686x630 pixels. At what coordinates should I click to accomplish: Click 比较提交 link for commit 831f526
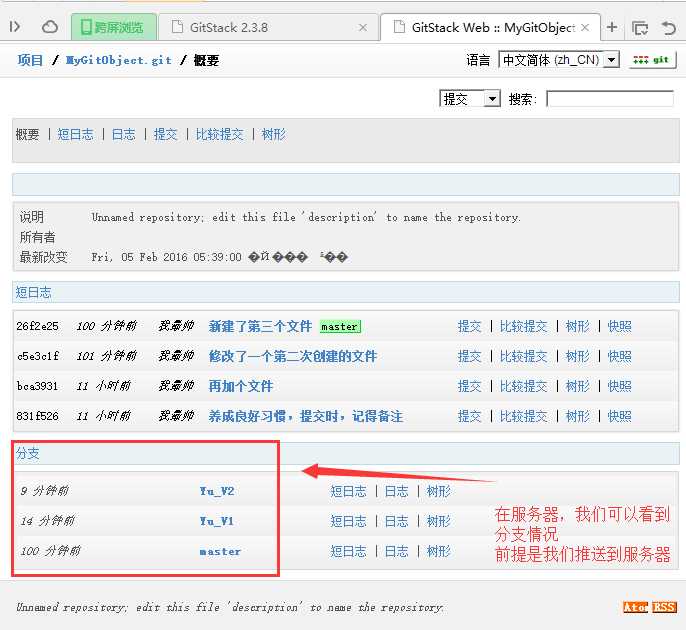(x=524, y=416)
